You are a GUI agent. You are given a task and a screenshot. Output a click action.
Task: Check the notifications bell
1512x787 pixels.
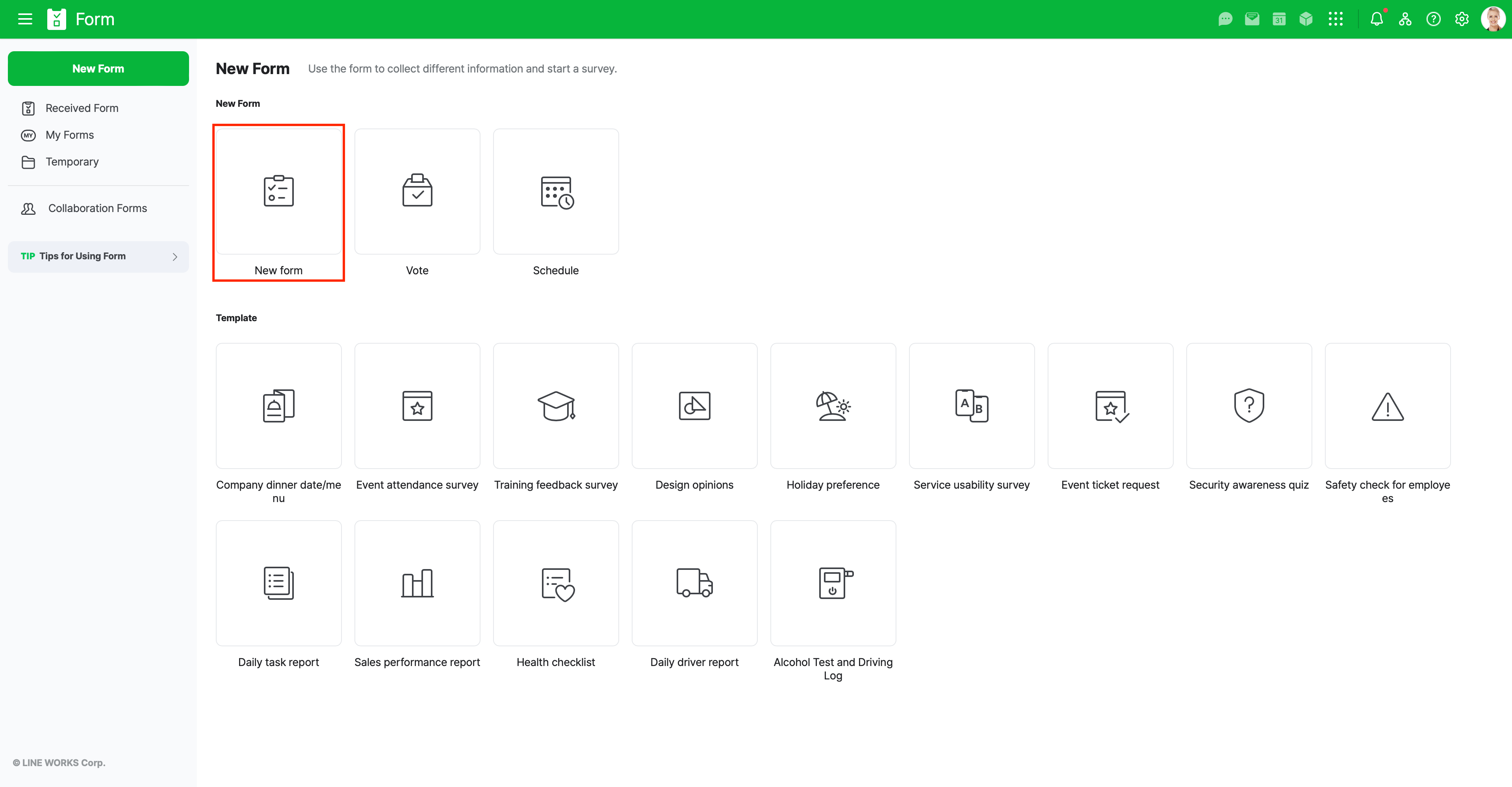[x=1377, y=19]
